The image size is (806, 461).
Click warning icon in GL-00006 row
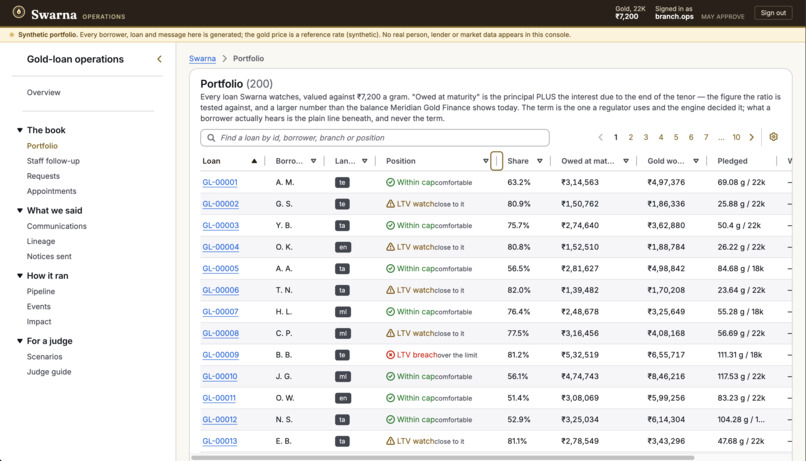(x=390, y=290)
